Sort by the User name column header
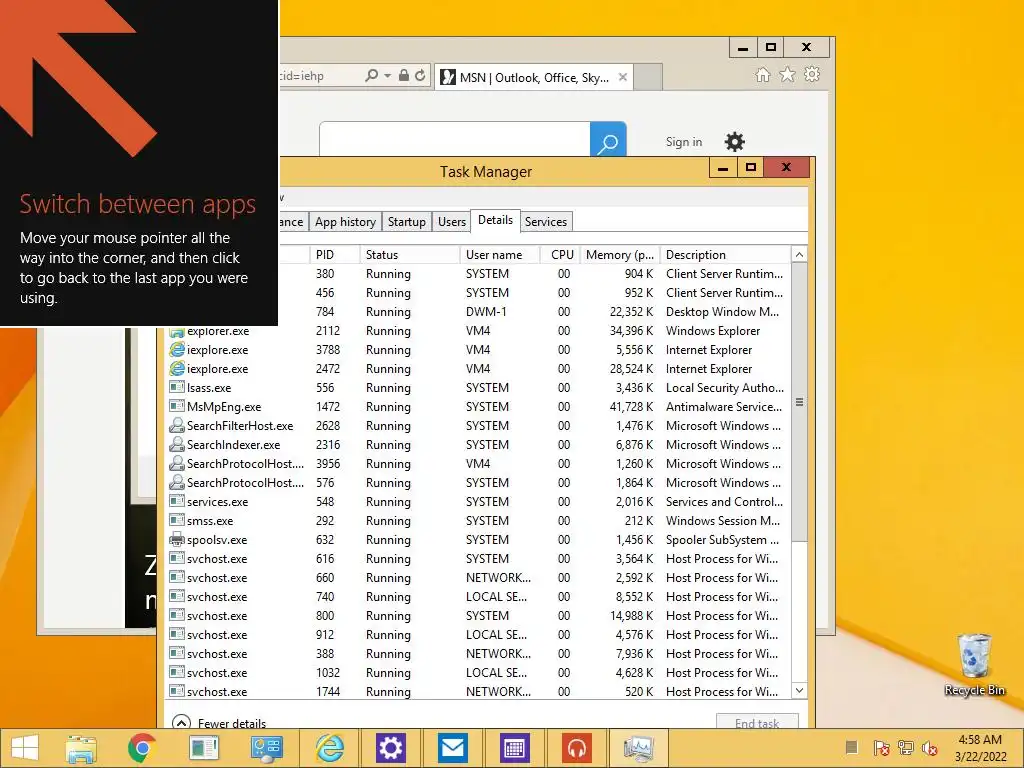Image resolution: width=1024 pixels, height=768 pixels. 500,255
